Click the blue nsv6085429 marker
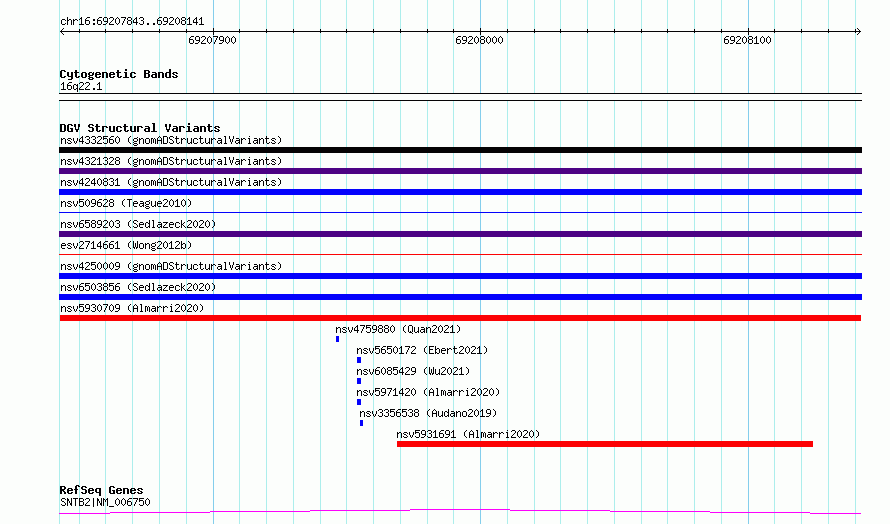Screen dimensions: 890x524 click(359, 381)
